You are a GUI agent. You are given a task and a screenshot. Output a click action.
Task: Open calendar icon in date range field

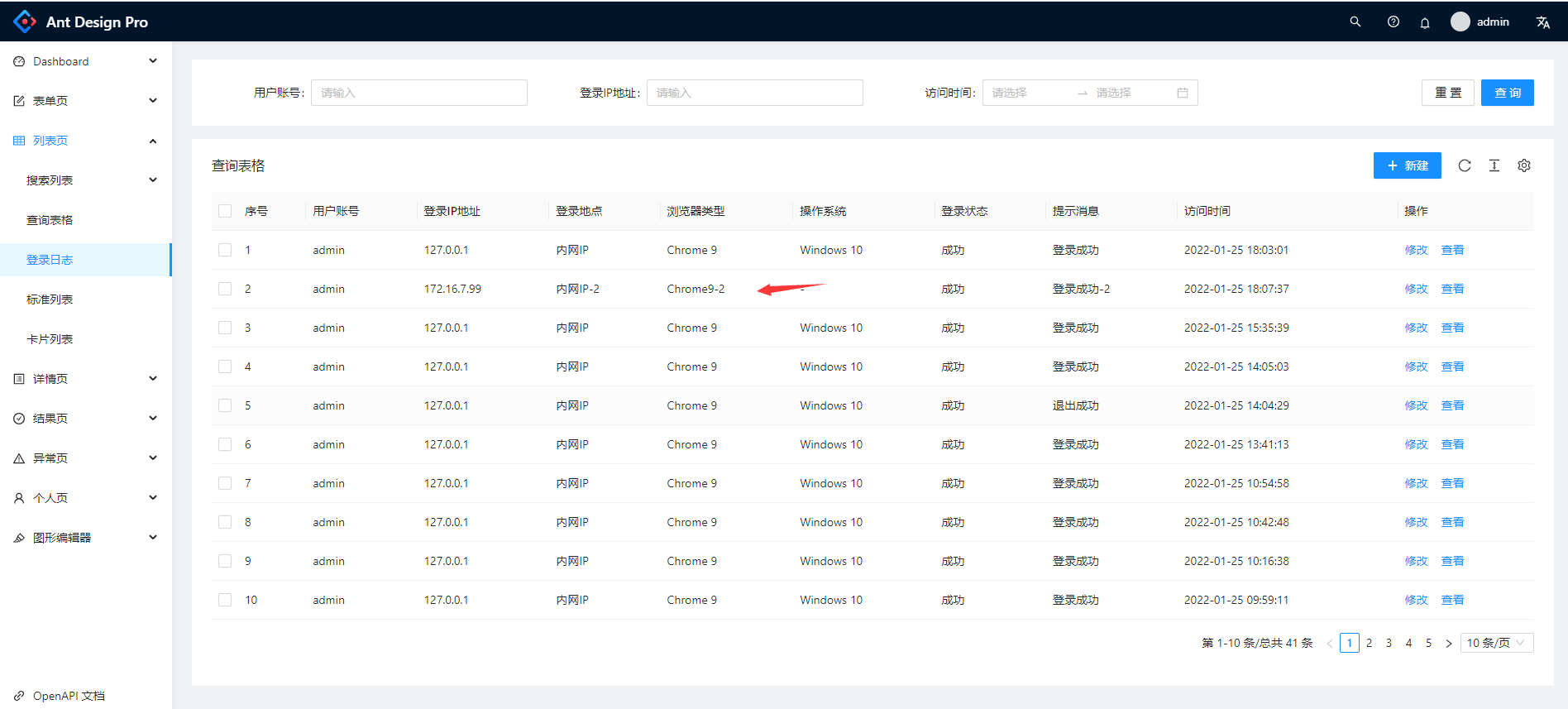(1183, 93)
